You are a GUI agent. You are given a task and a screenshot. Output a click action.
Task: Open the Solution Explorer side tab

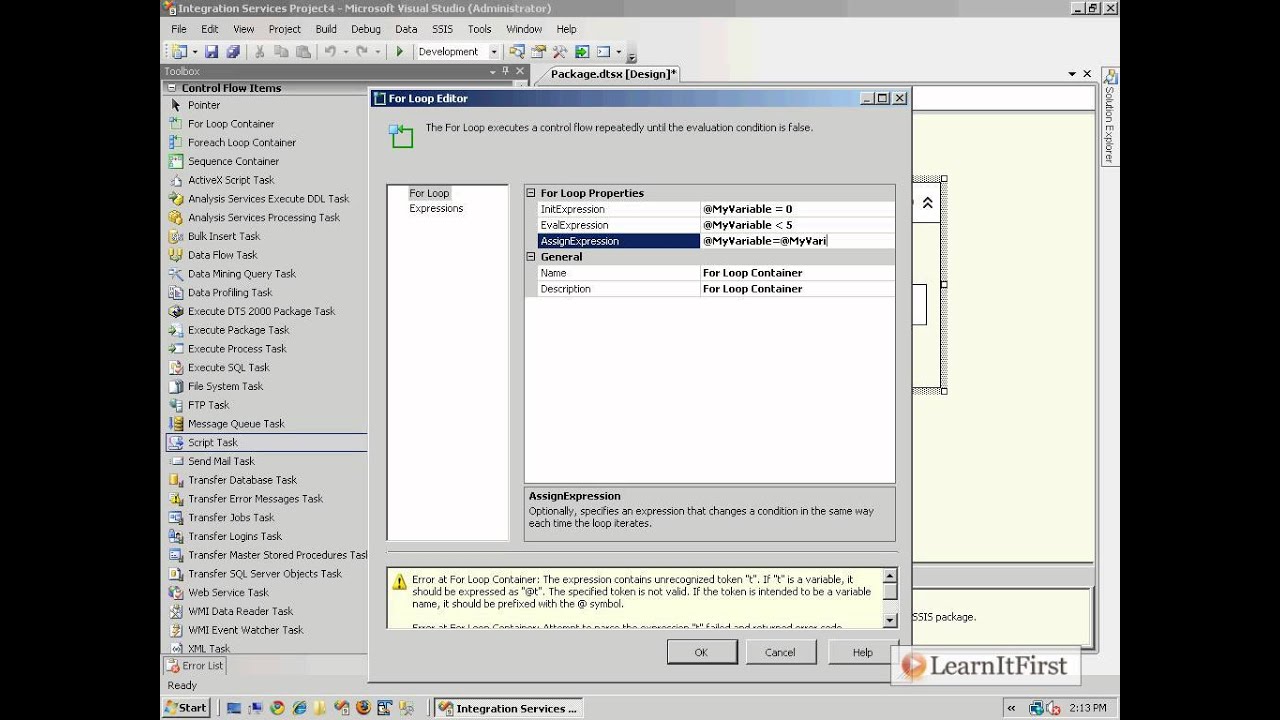tap(1109, 116)
